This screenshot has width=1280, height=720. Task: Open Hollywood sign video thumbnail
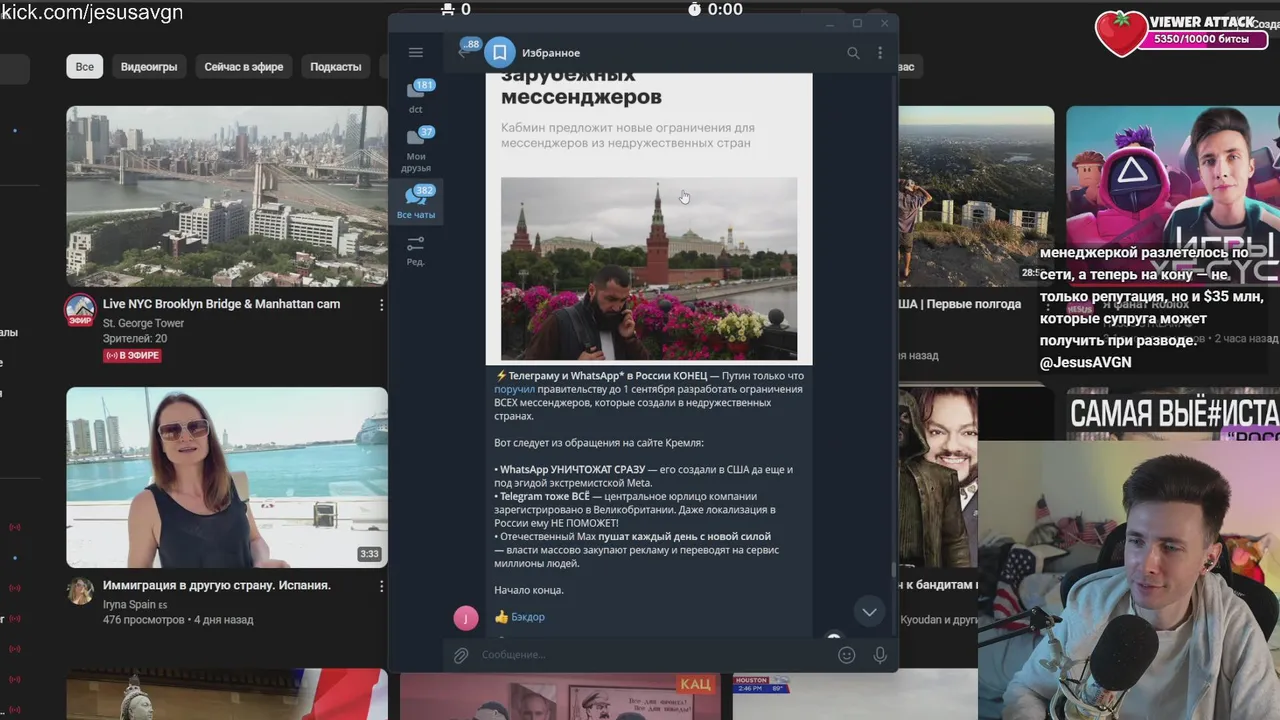point(976,196)
